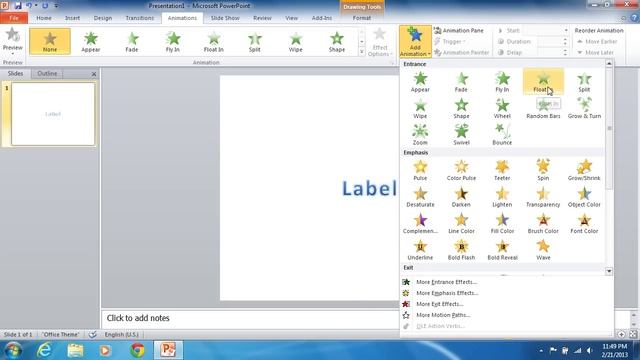Pick the Shape entrance effect in dropdown gallery
Viewport: 640px width, 360px height.
tap(461, 109)
